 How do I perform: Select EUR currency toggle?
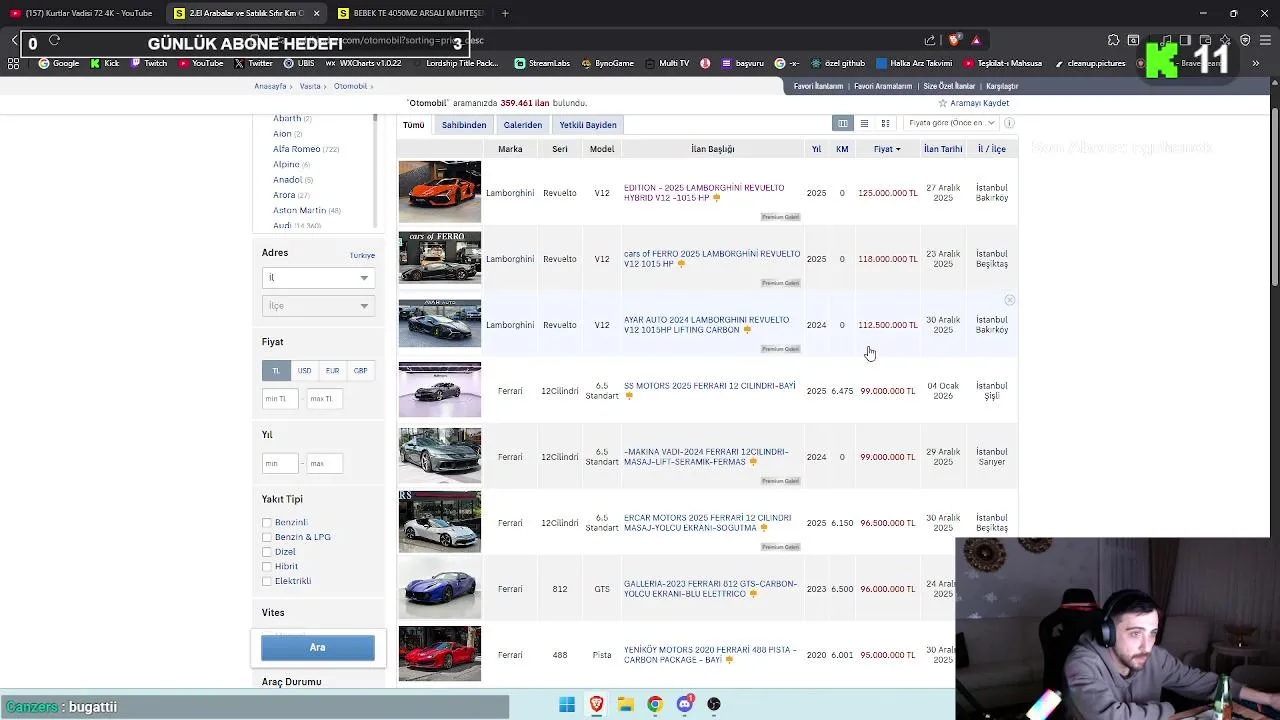(x=332, y=370)
